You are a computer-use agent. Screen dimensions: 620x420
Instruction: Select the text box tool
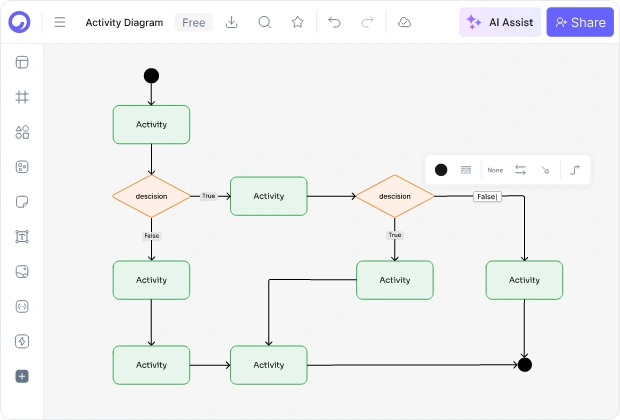pos(22,236)
